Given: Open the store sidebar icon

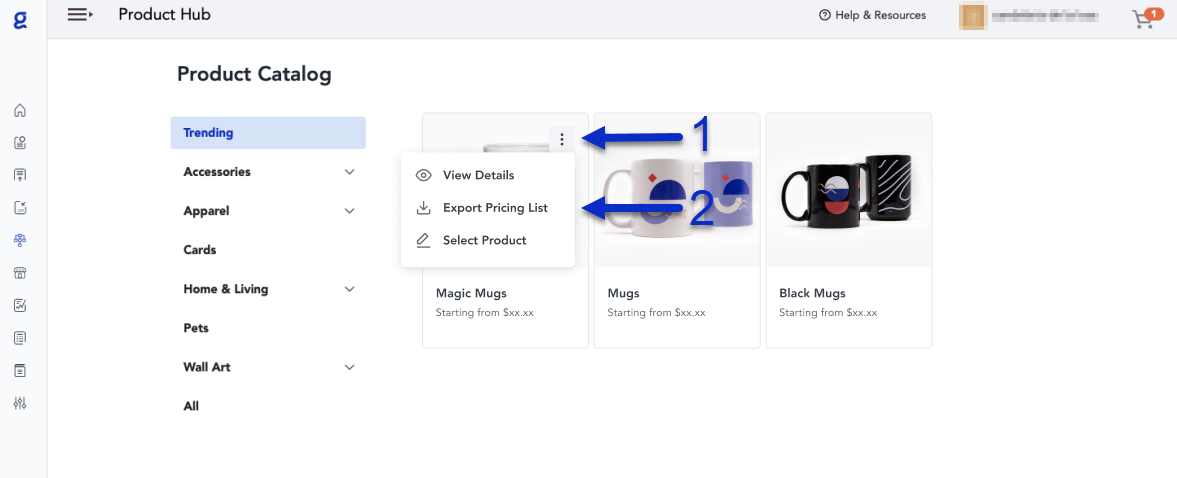Looking at the screenshot, I should 20,272.
